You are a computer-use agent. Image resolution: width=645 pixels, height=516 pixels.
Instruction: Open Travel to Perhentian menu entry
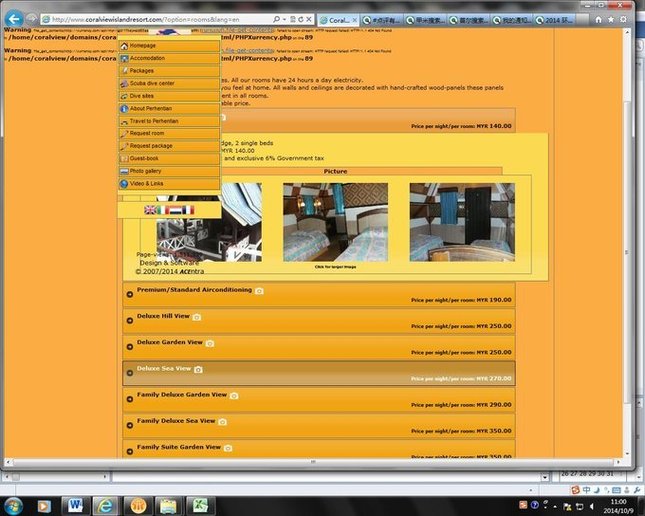click(169, 121)
